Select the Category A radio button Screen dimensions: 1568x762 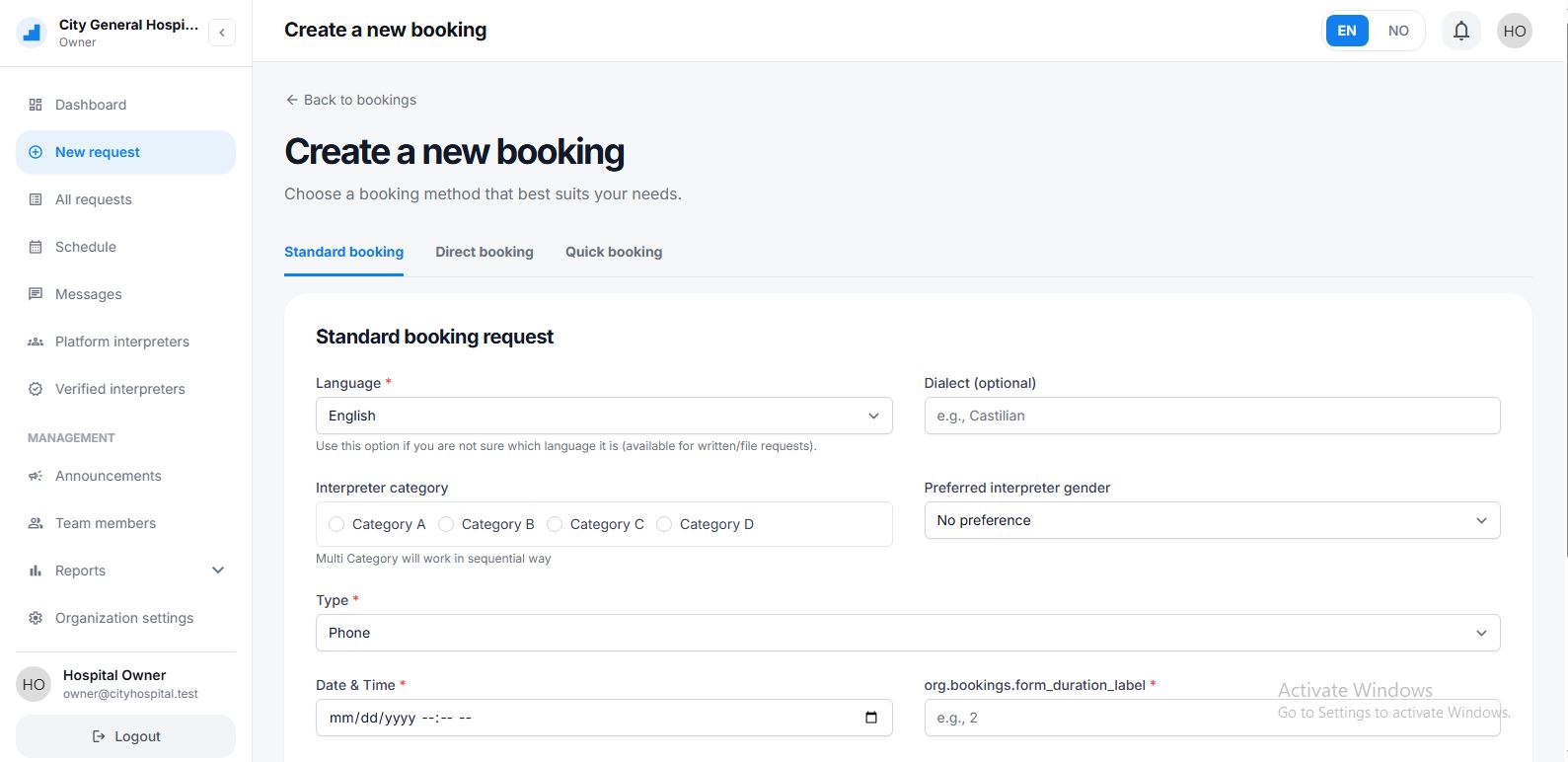[336, 524]
